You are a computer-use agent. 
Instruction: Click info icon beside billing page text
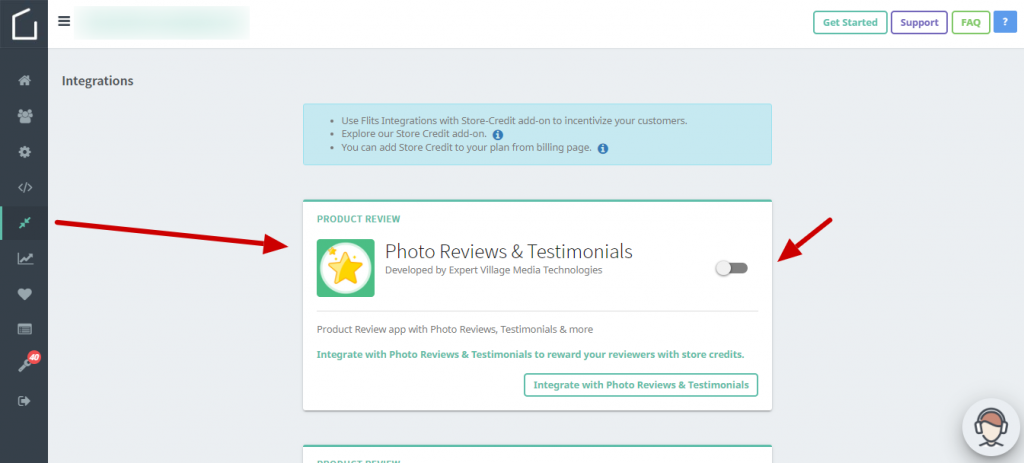pos(603,148)
